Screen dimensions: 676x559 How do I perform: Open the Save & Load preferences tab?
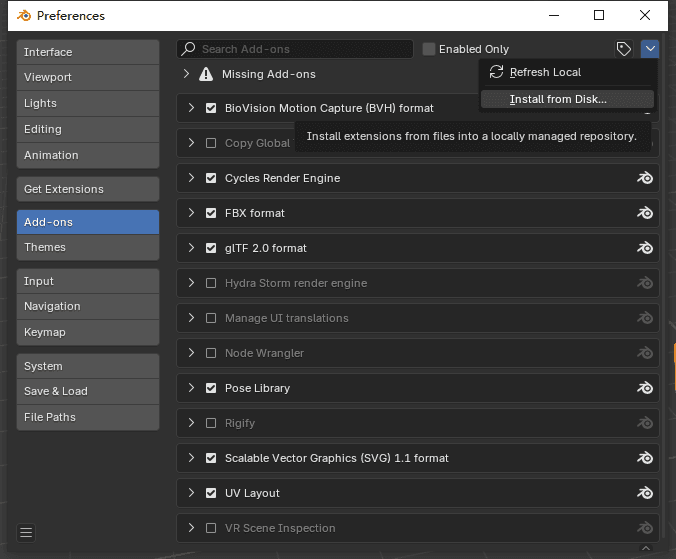coord(88,391)
